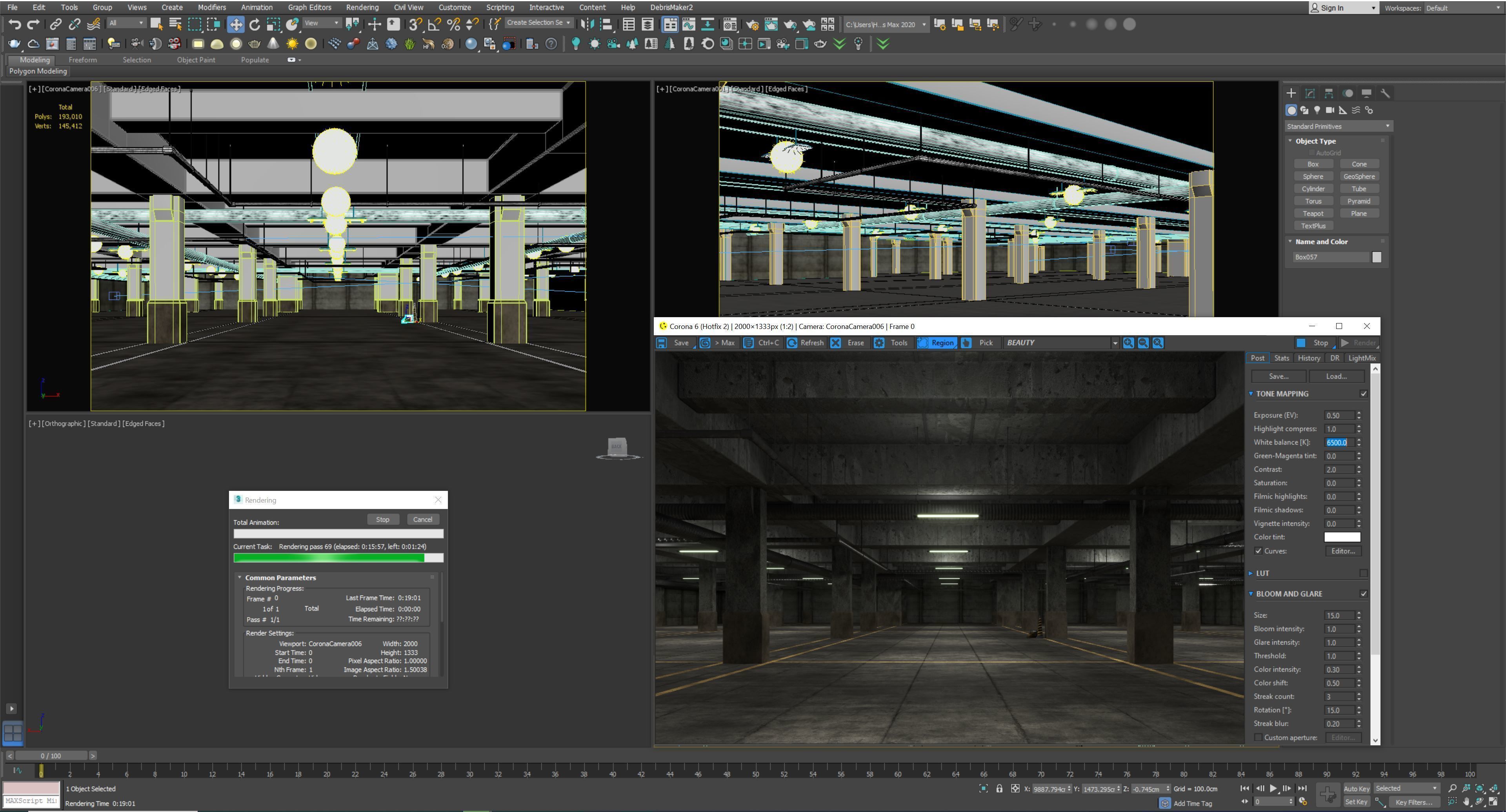The height and width of the screenshot is (812, 1506).
Task: Open the Utilities wrench tab
Action: click(1385, 93)
